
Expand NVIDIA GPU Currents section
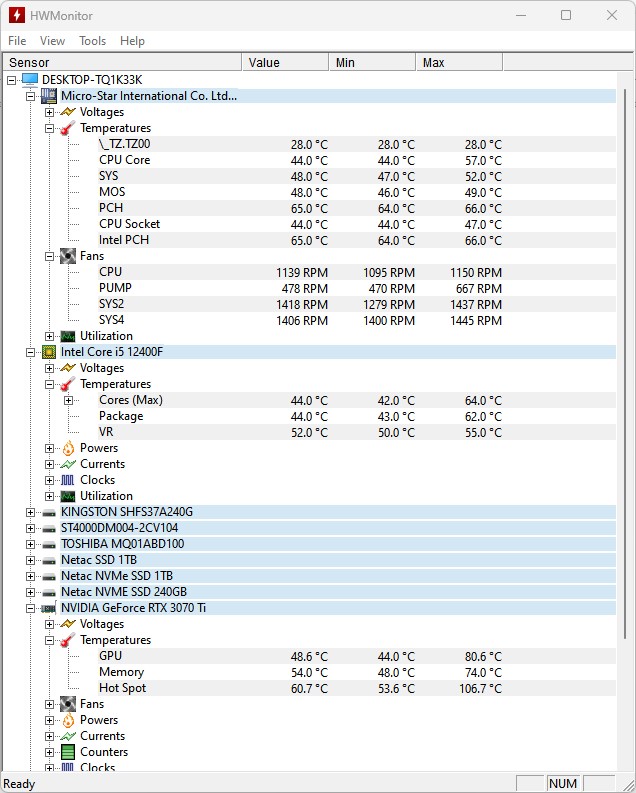tap(50, 736)
